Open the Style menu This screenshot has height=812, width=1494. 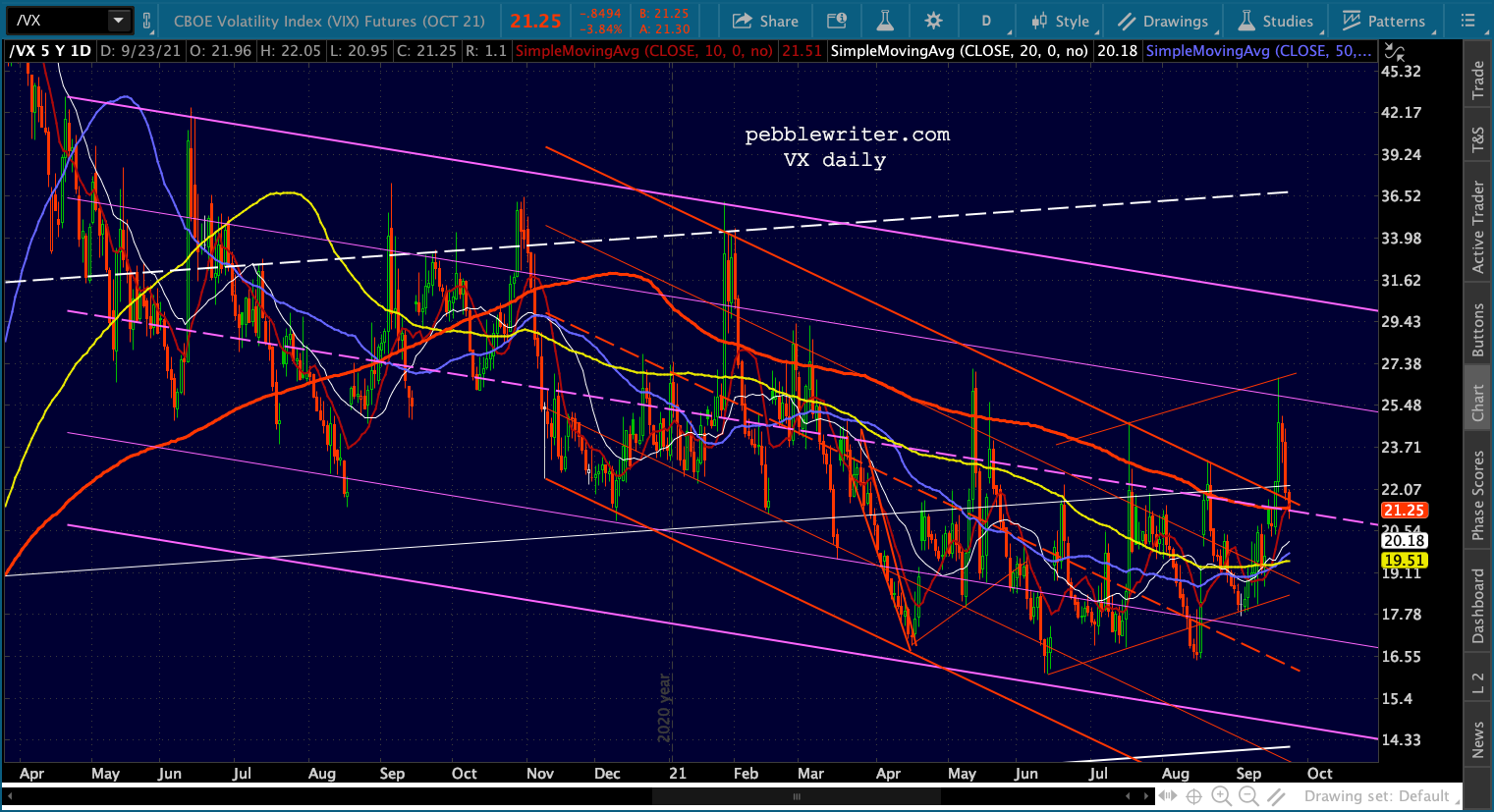point(1059,21)
